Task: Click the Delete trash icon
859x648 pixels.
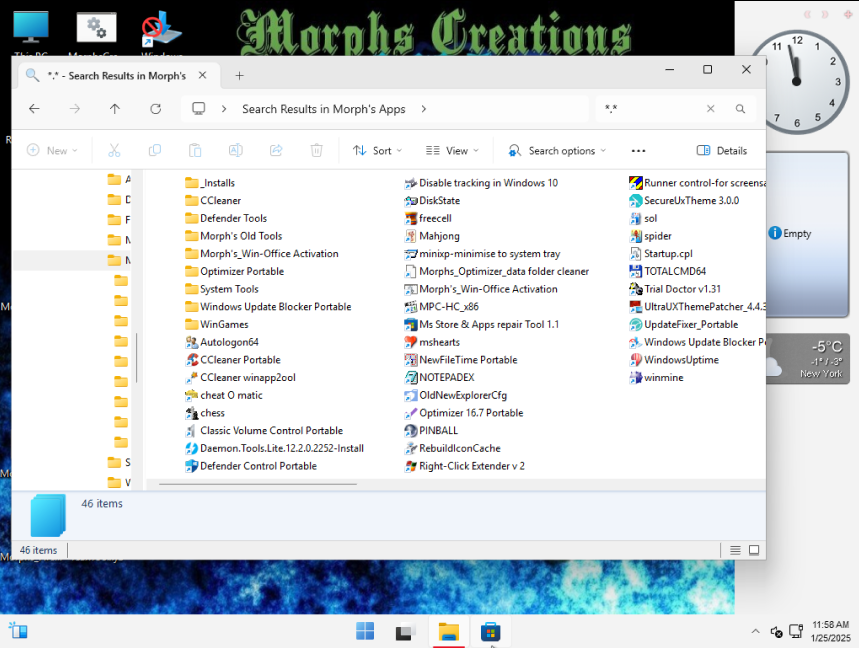Action: pos(316,150)
